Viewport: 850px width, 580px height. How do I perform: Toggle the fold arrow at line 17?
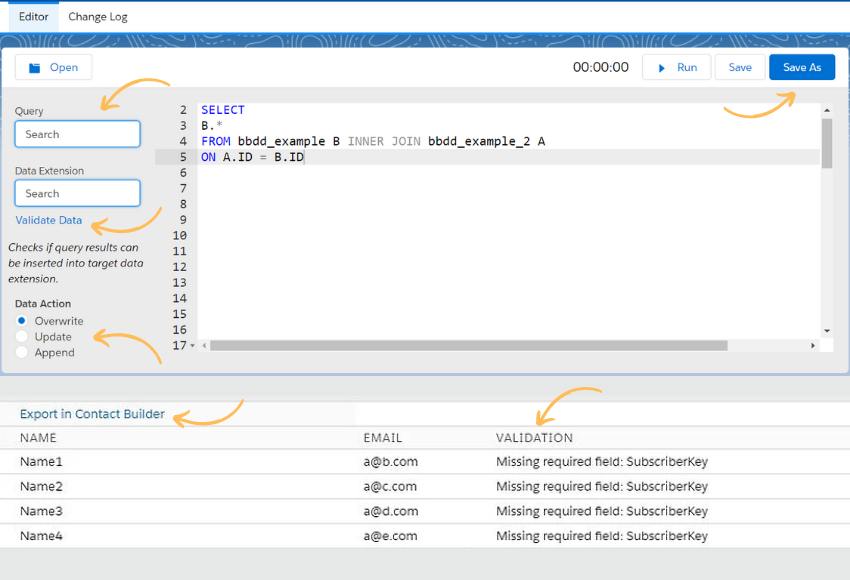192,345
